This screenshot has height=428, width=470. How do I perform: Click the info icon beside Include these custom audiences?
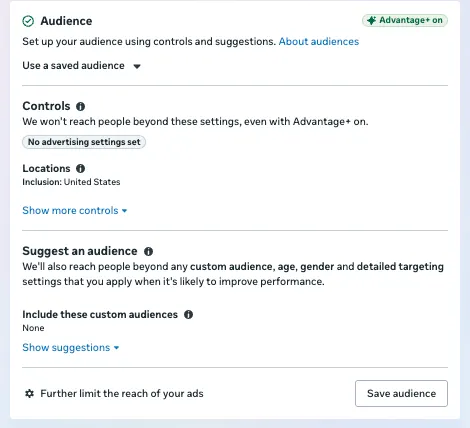coord(188,314)
